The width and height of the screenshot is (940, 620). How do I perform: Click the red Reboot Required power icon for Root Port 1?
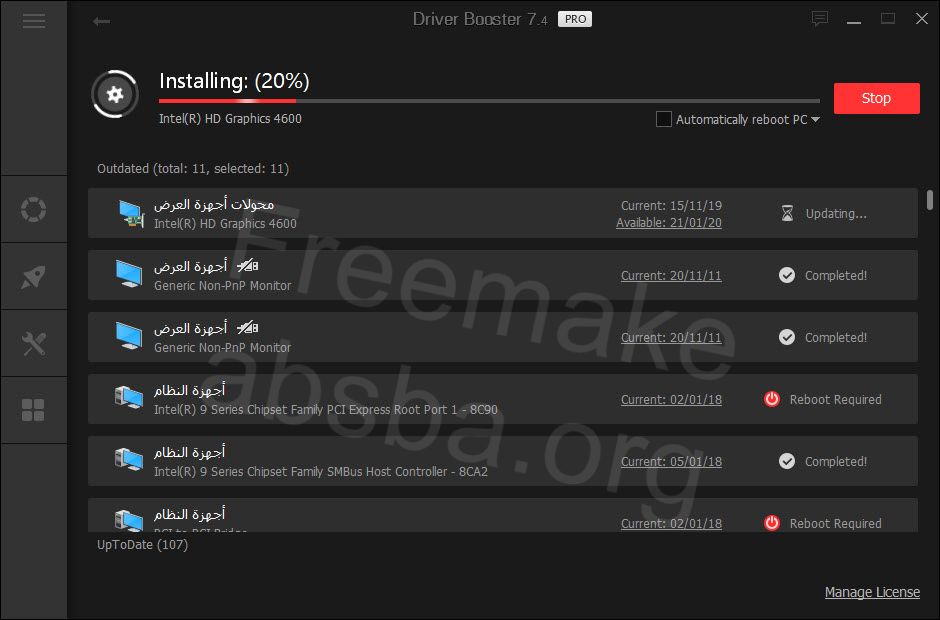(772, 399)
